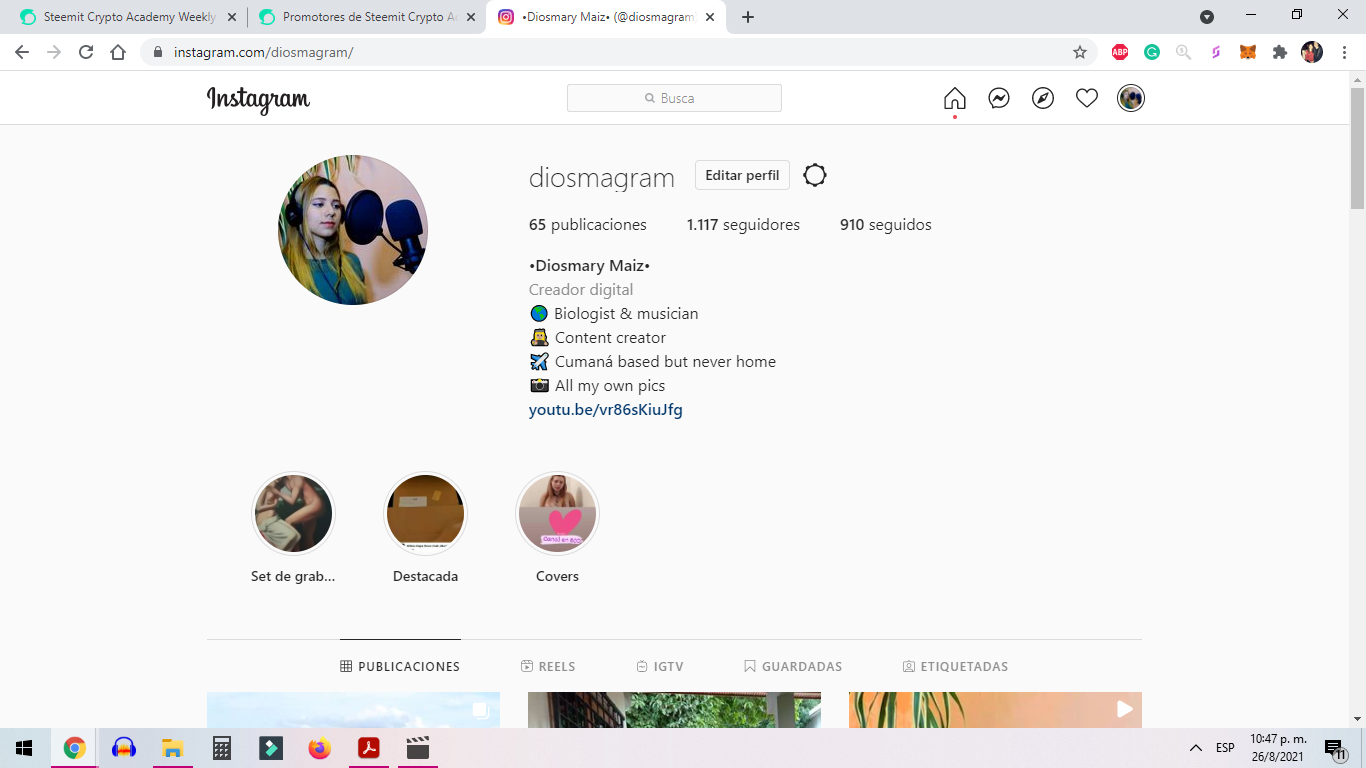Open the Extensions puzzle icon
The width and height of the screenshot is (1366, 768).
point(1280,52)
